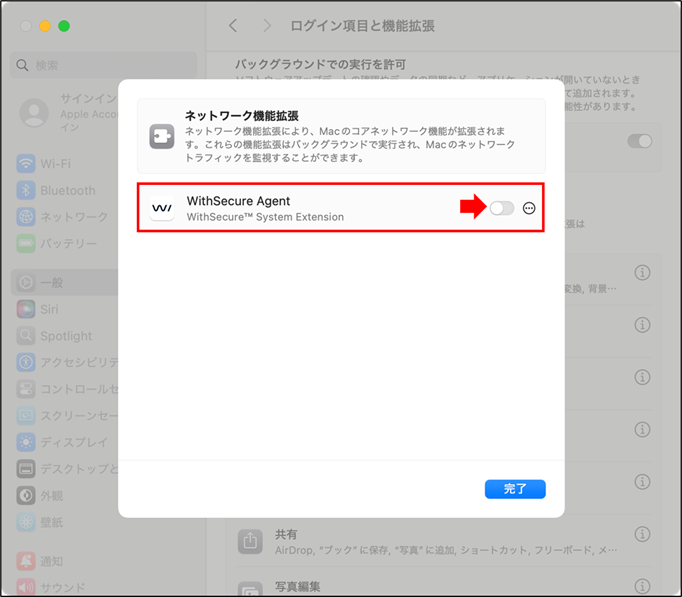This screenshot has width=682, height=597.
Task: Open the WithSecure Agent more options button
Action: point(529,208)
